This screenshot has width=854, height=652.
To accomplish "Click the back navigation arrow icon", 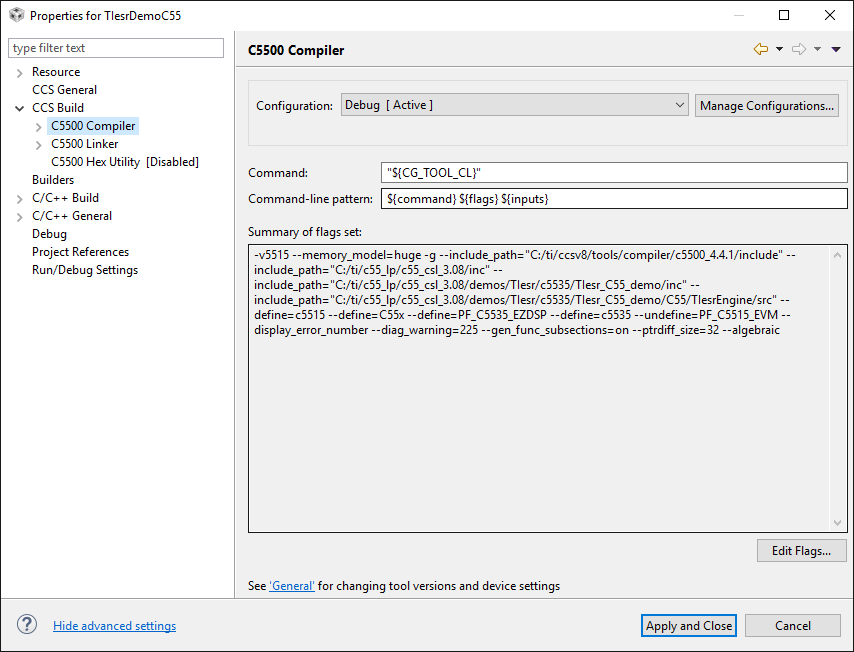I will coord(760,49).
